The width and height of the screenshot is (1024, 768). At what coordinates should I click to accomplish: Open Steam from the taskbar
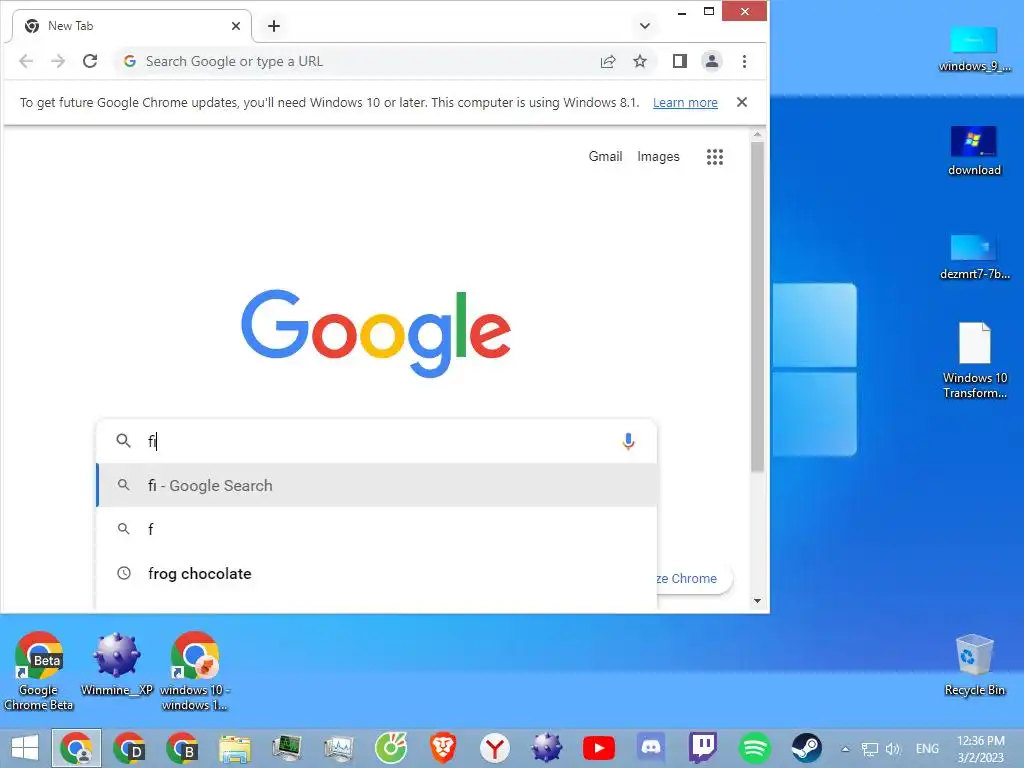coord(807,748)
